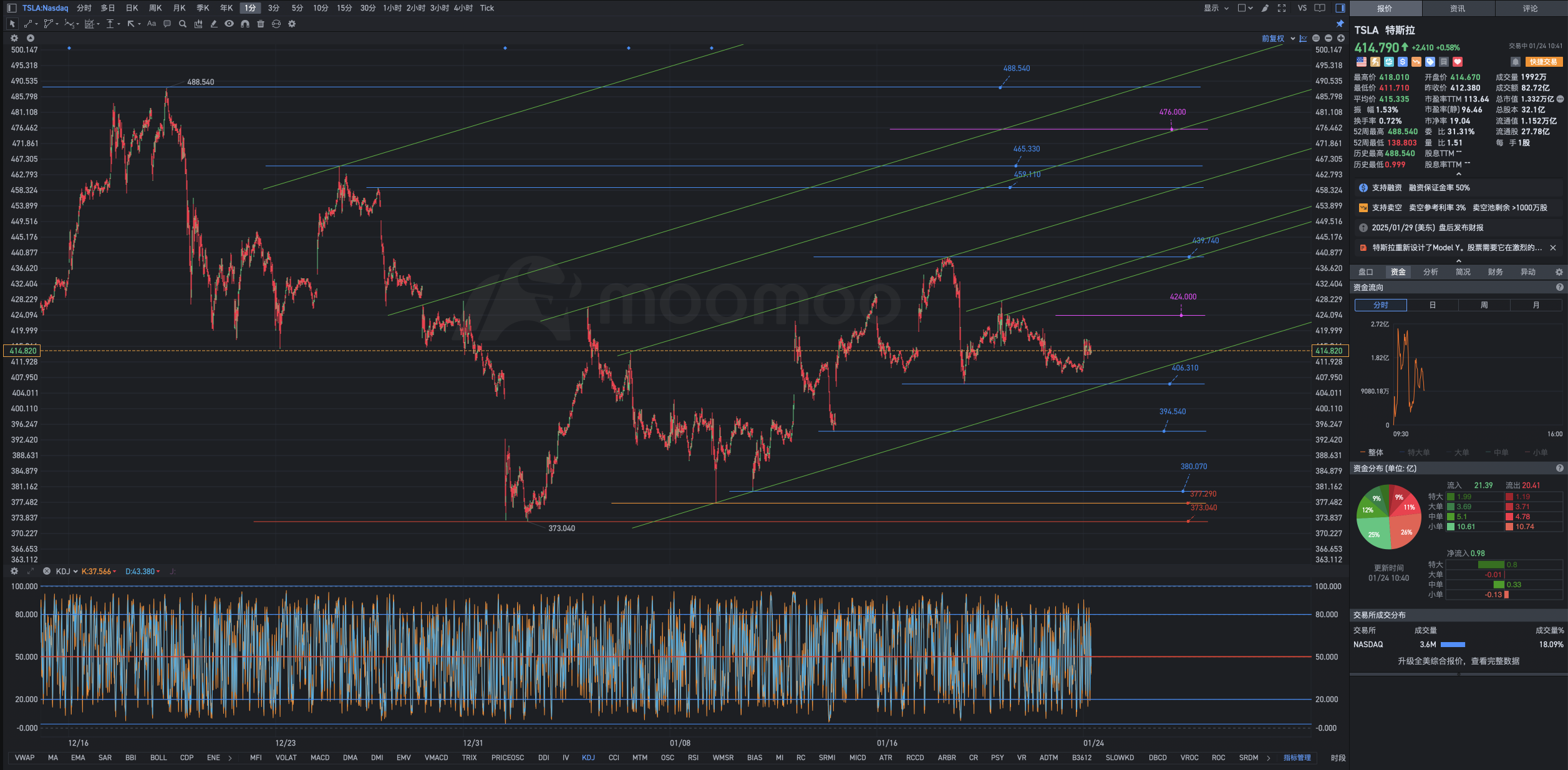
Task: Click the magnifier zoom tool
Action: (183, 24)
